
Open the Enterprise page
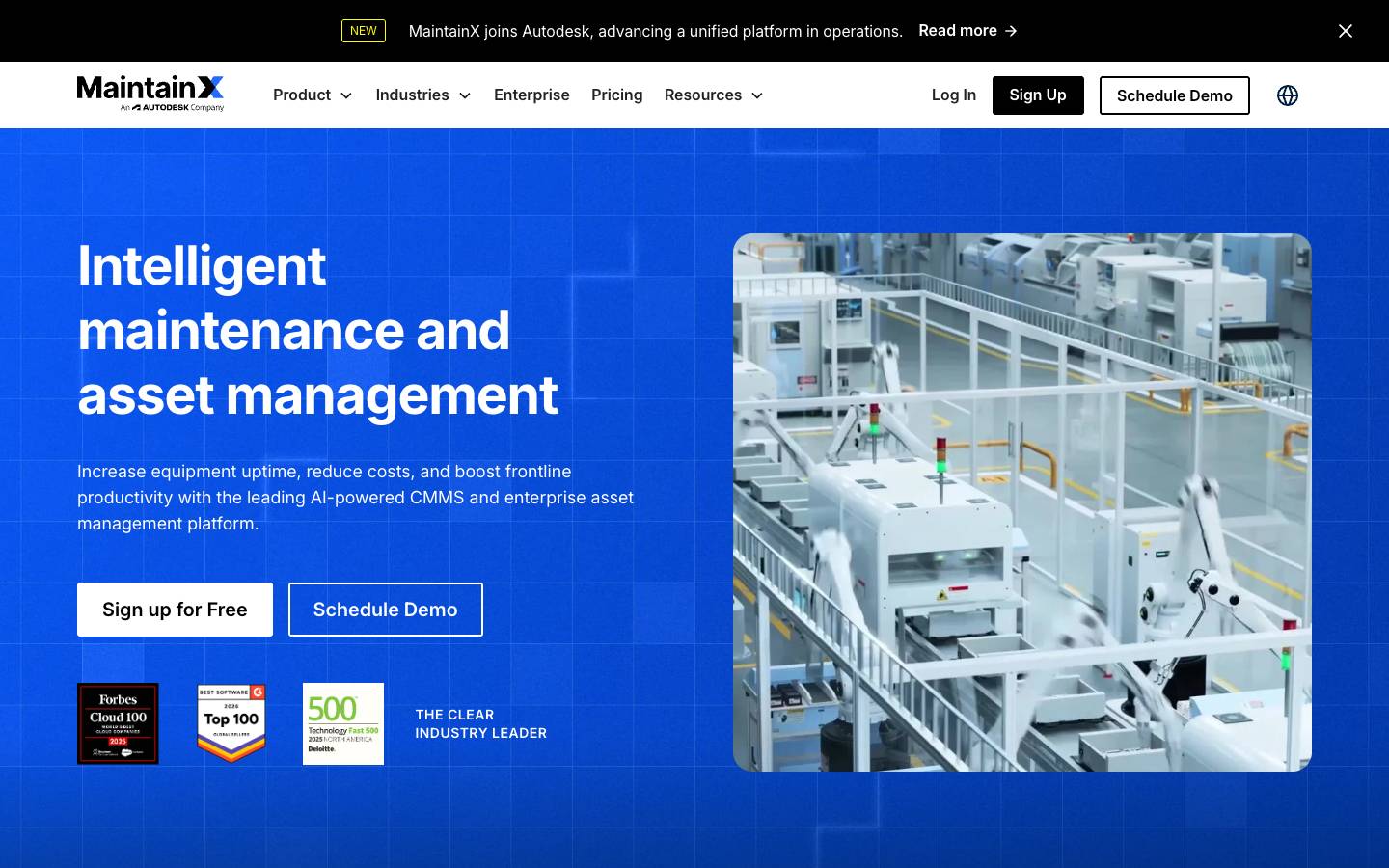click(531, 95)
